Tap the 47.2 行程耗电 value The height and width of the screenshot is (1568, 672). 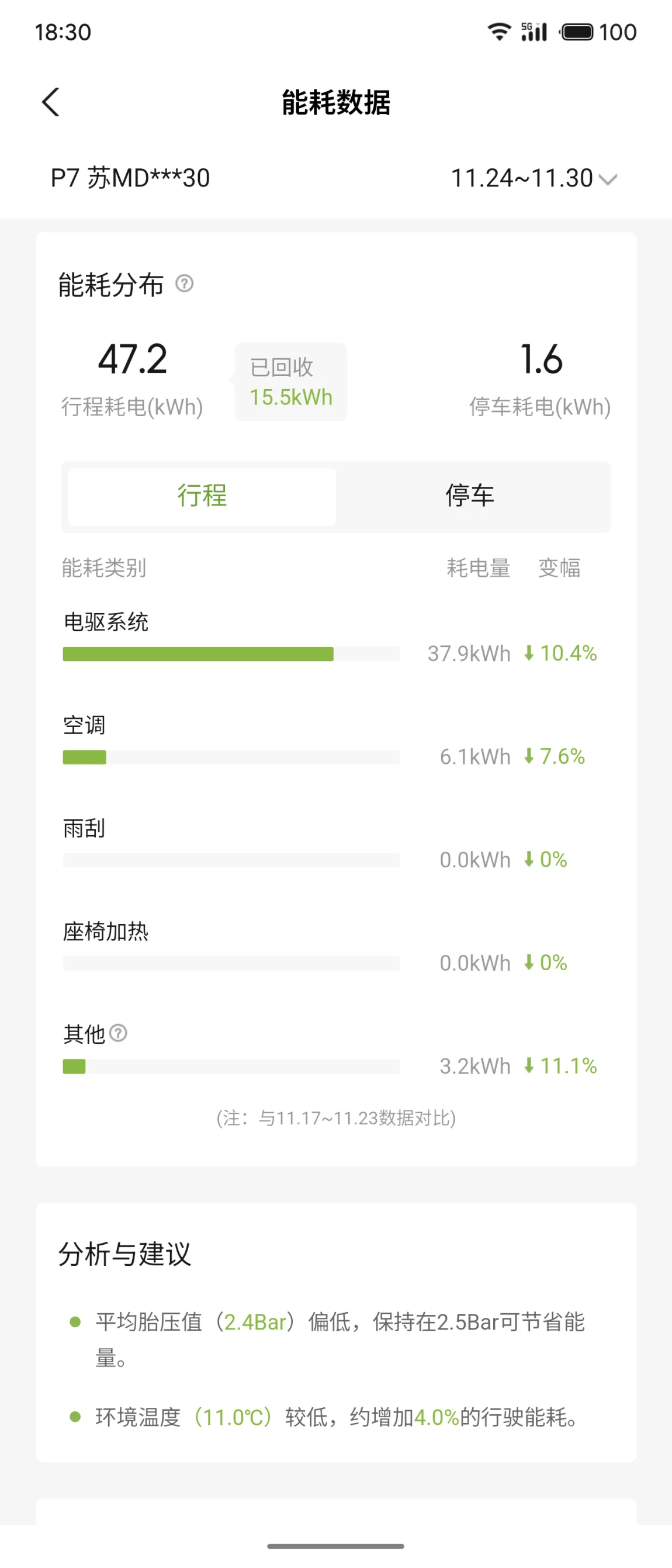click(133, 359)
